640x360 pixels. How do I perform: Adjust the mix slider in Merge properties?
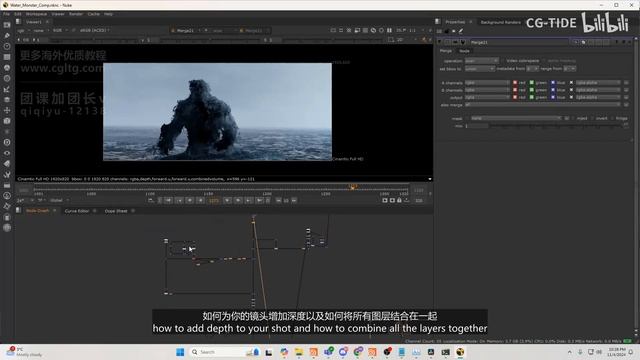(x=556, y=126)
